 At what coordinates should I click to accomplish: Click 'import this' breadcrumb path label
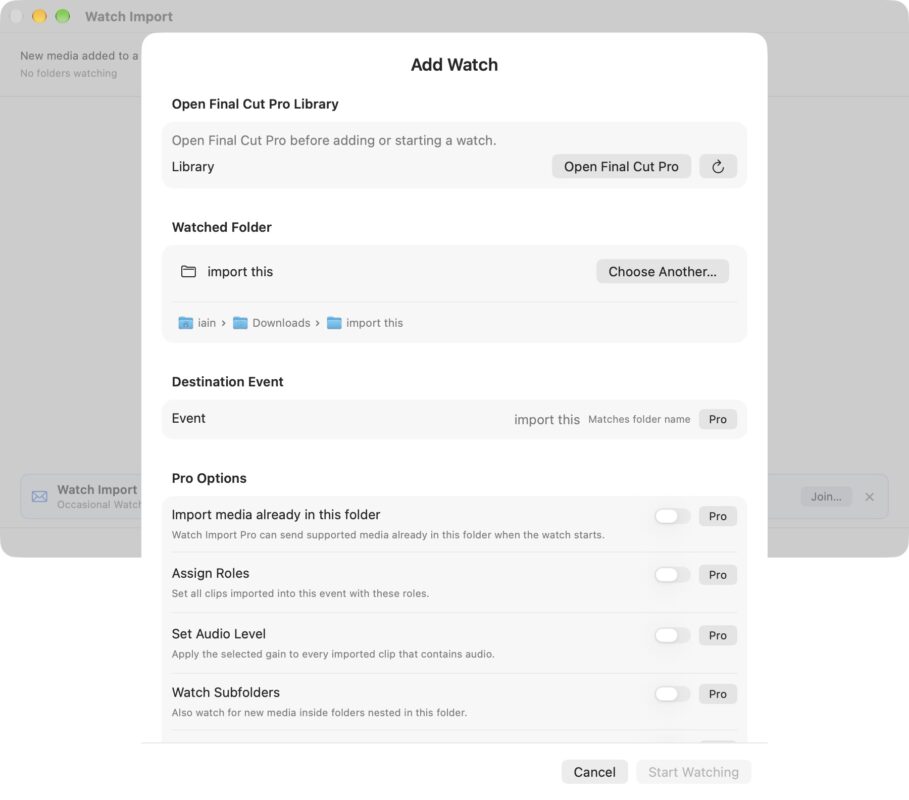[x=374, y=323]
